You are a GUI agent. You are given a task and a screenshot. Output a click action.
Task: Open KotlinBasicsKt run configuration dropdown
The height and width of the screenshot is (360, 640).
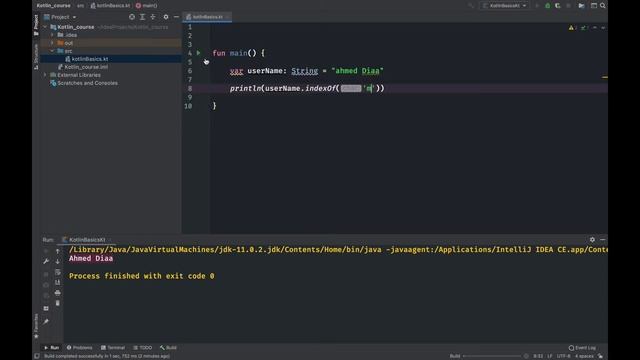coord(505,6)
